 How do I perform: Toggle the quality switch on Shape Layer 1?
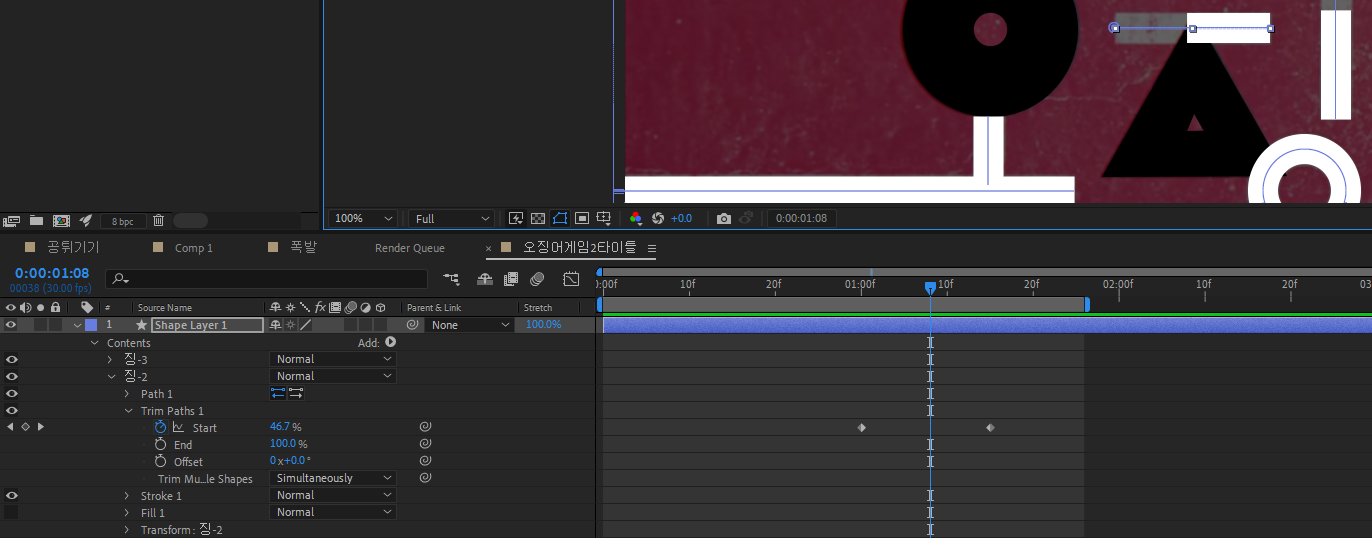tap(306, 325)
